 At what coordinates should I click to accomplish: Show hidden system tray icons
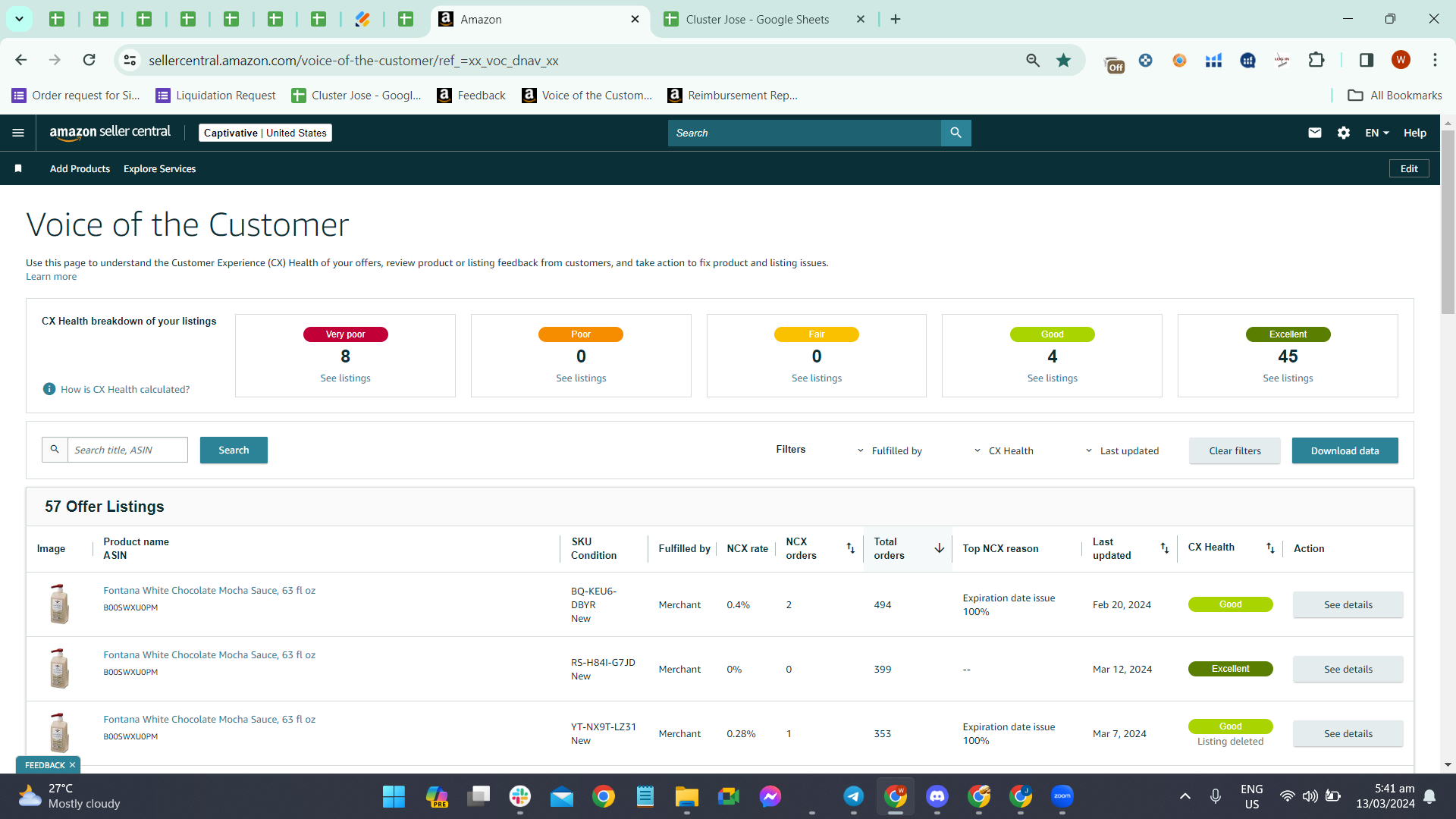[1185, 796]
